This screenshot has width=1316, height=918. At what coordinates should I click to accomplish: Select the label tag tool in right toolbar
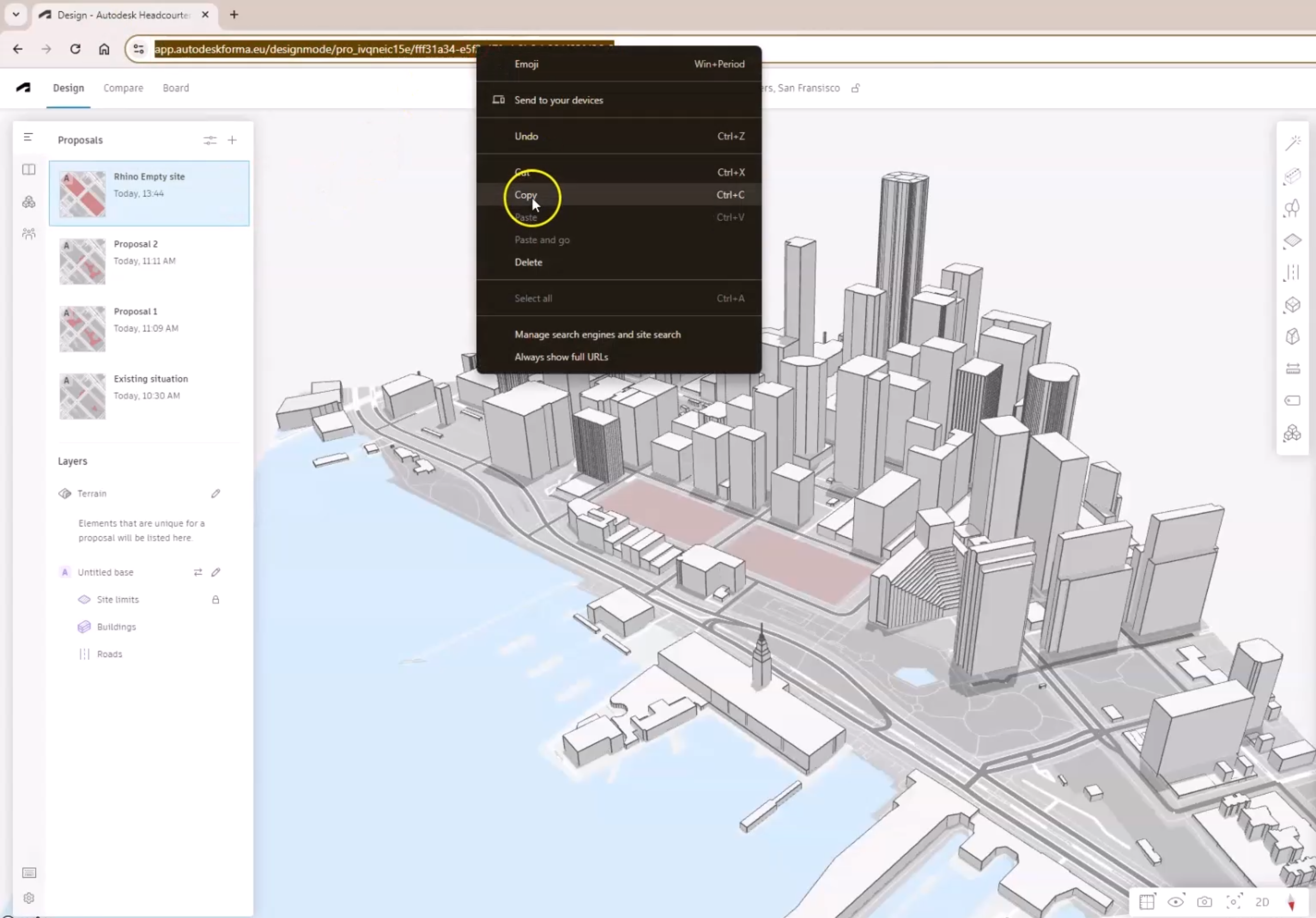coord(1293,400)
